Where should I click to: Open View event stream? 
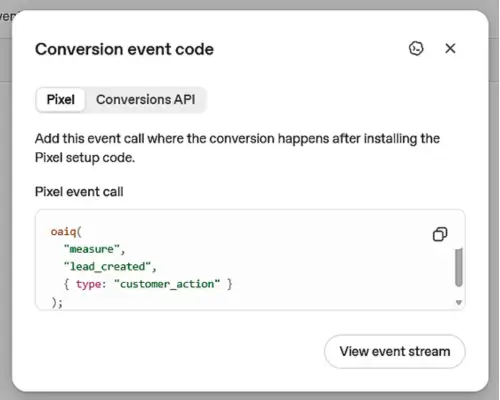(x=395, y=352)
